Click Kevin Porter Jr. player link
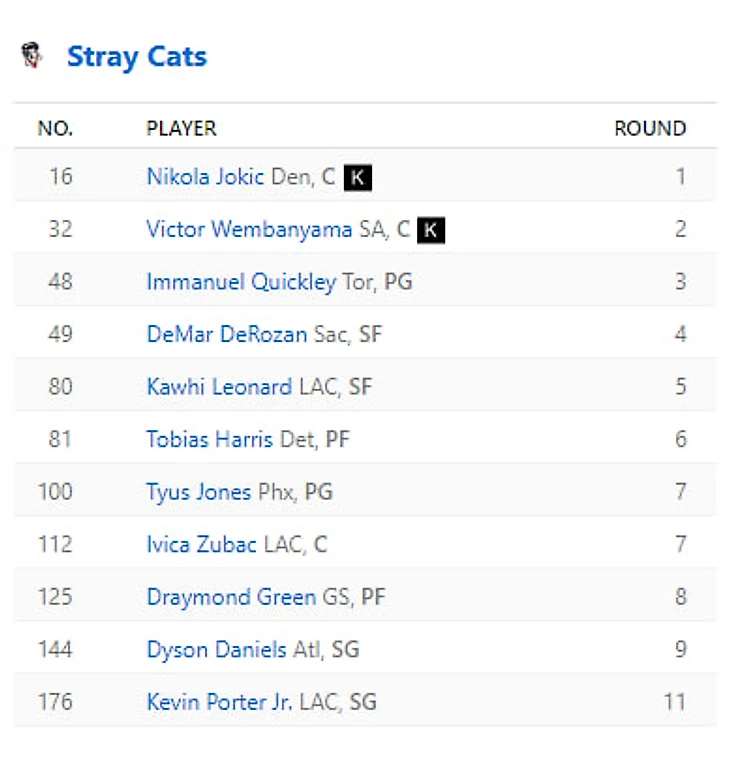The image size is (730, 760). 219,702
